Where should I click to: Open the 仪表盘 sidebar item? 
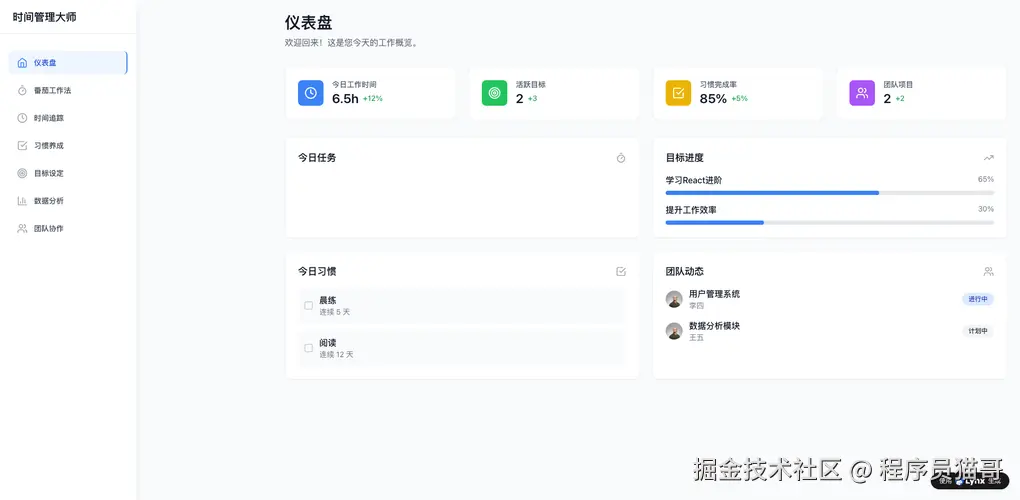click(68, 63)
